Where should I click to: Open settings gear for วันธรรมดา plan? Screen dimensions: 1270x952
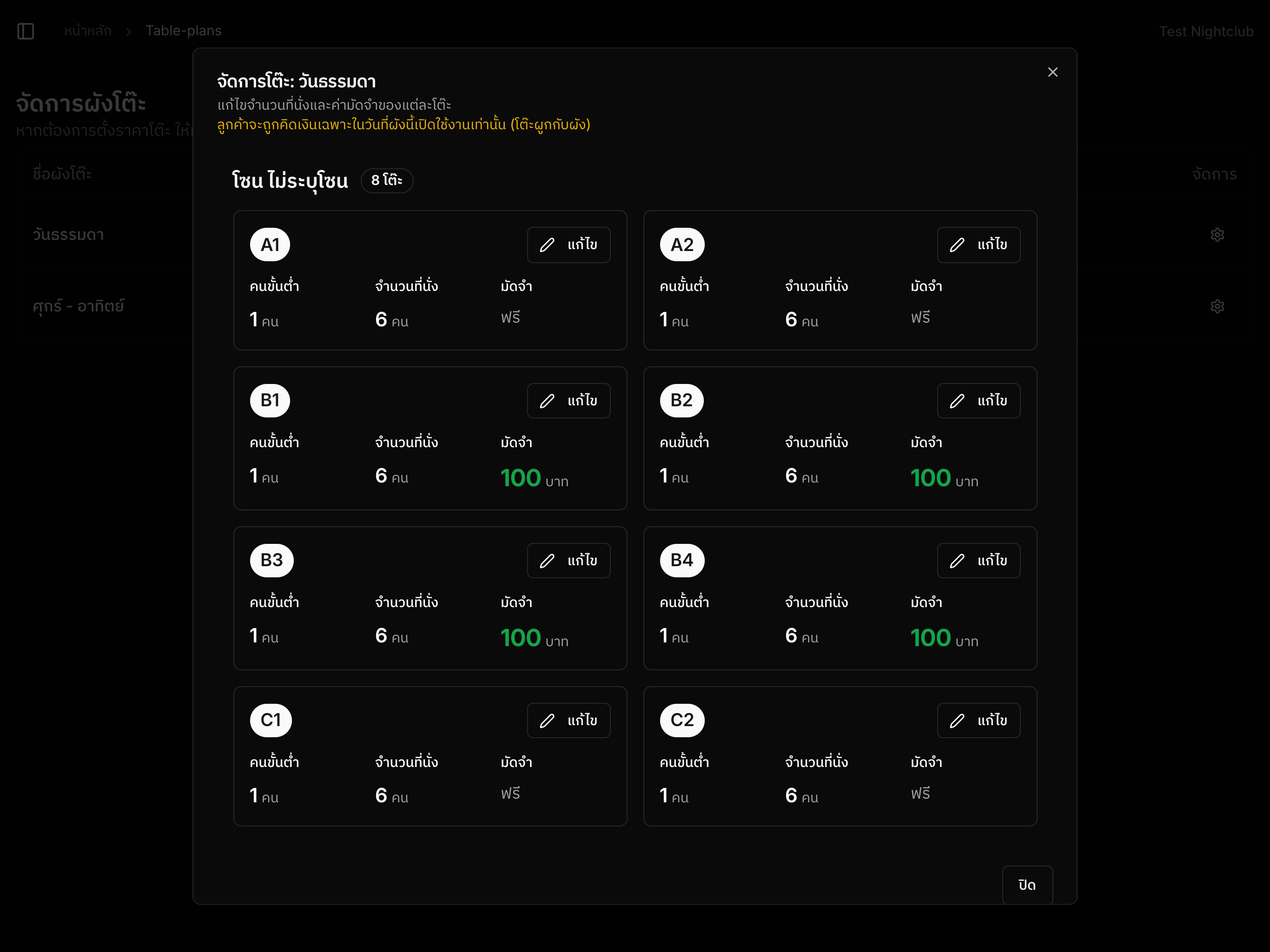pyautogui.click(x=1217, y=235)
